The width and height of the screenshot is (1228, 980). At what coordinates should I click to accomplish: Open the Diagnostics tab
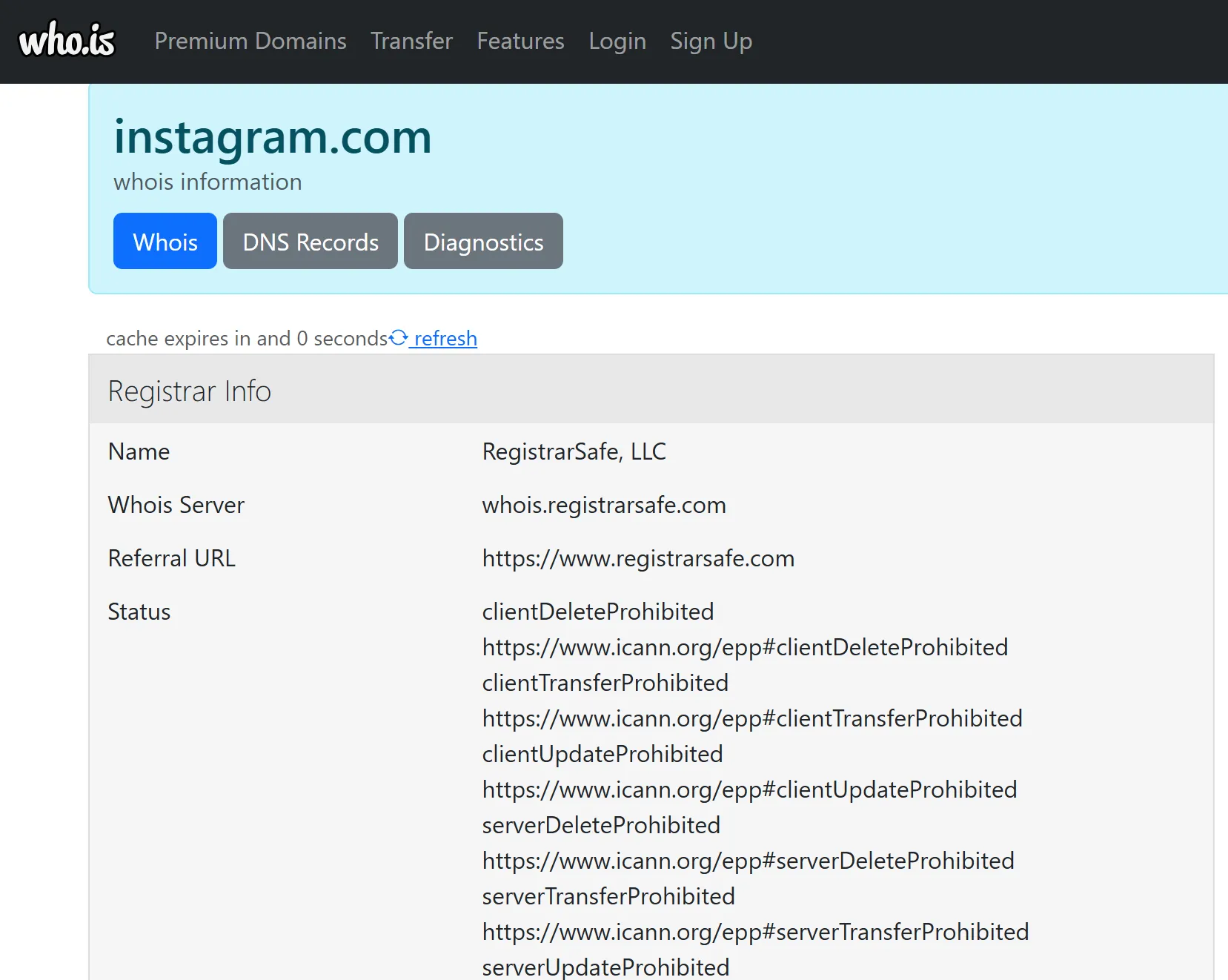[x=483, y=241]
